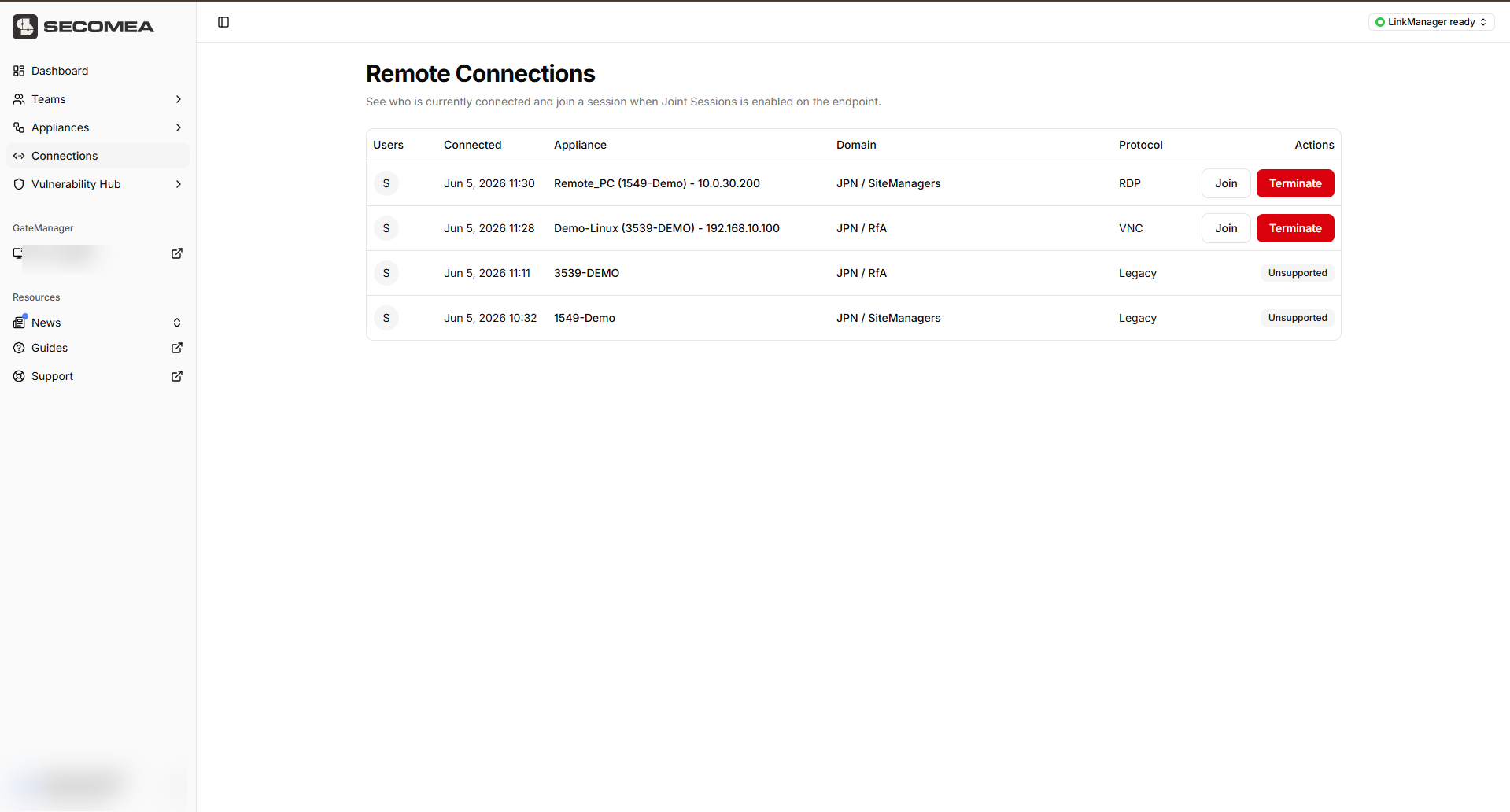
Task: Open the Dashboard menu item
Action: click(98, 71)
